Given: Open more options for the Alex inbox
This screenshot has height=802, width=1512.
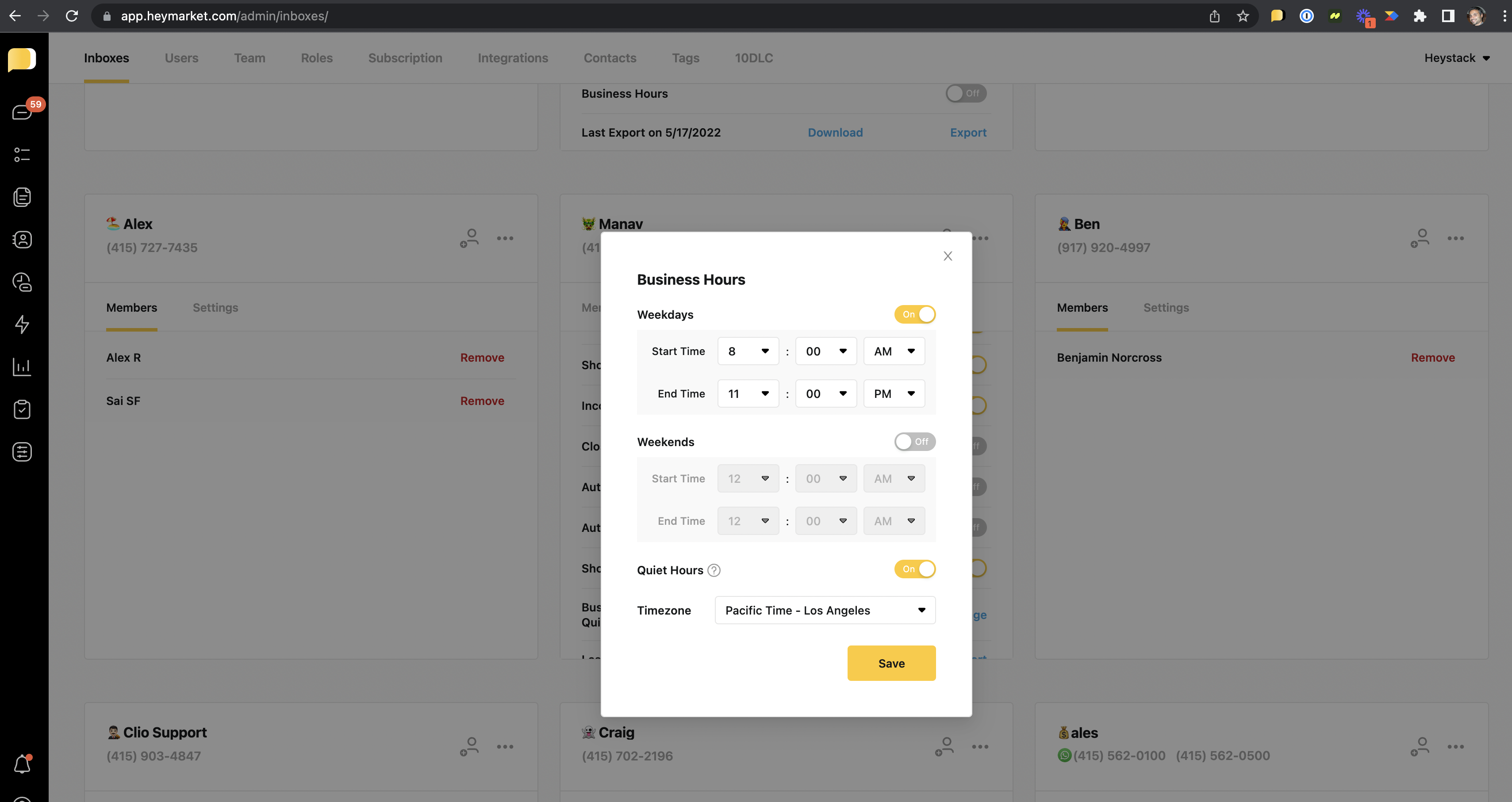Looking at the screenshot, I should coord(505,238).
